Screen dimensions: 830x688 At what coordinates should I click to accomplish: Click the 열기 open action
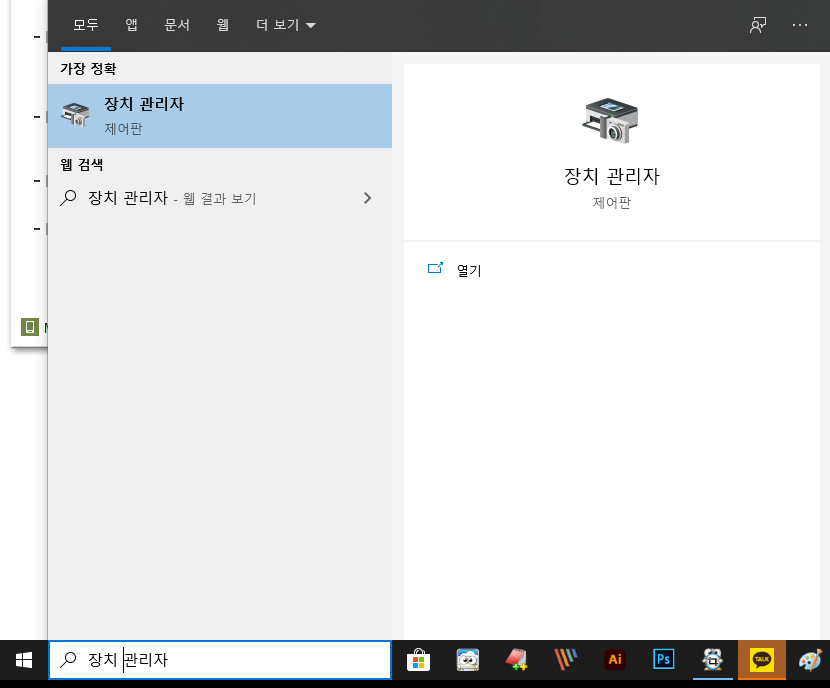[x=468, y=270]
